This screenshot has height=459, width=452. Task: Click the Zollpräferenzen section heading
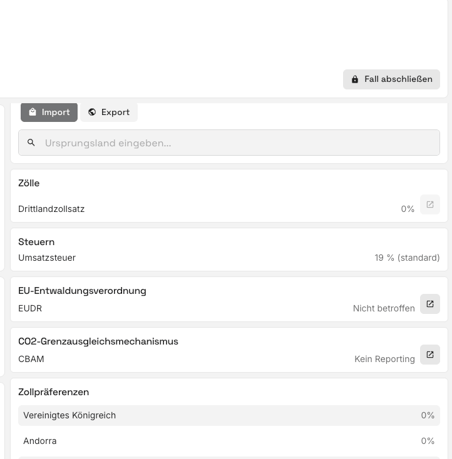[x=54, y=392]
